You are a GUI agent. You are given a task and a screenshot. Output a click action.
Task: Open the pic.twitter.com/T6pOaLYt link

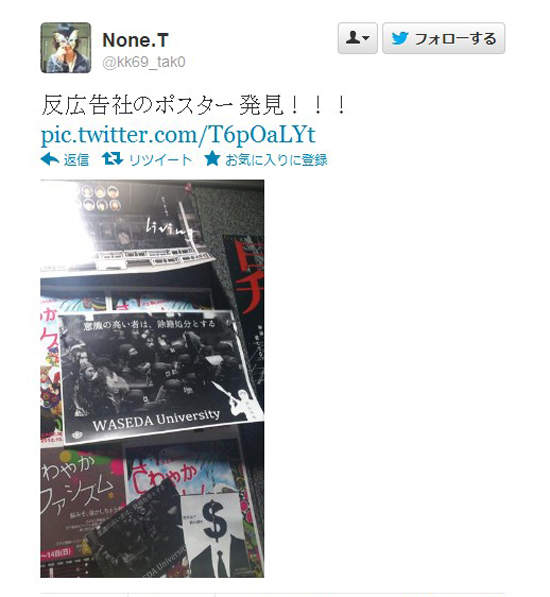pyautogui.click(x=178, y=134)
